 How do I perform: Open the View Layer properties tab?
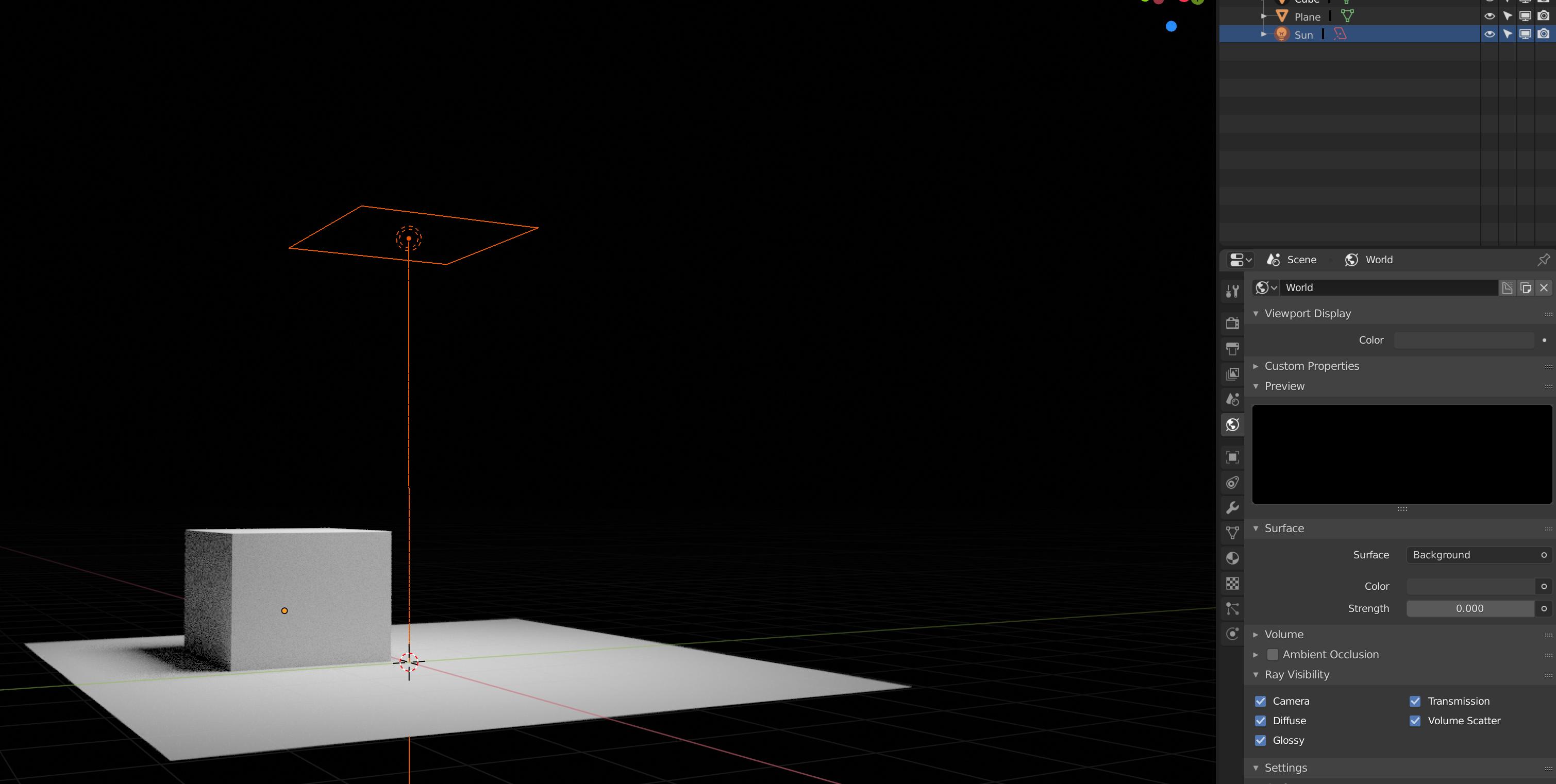point(1232,373)
